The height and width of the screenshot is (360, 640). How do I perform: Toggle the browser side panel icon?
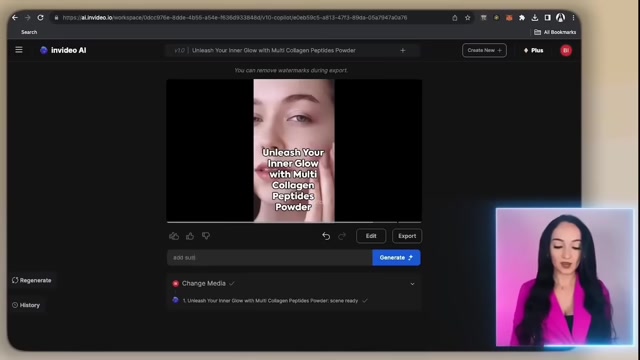548,18
